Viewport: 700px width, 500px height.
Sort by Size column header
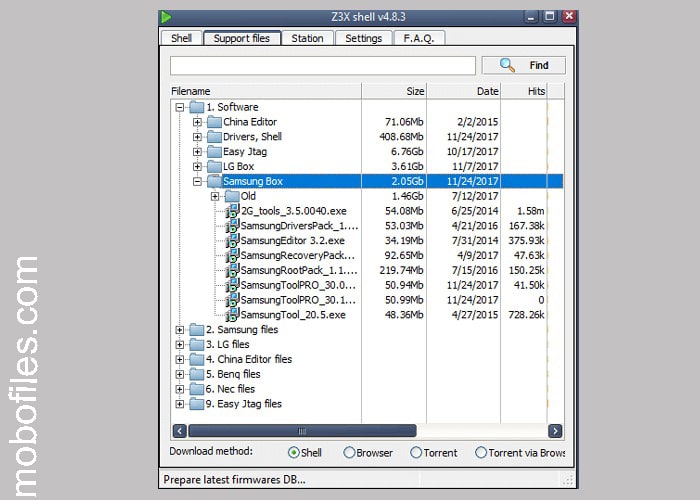394,91
